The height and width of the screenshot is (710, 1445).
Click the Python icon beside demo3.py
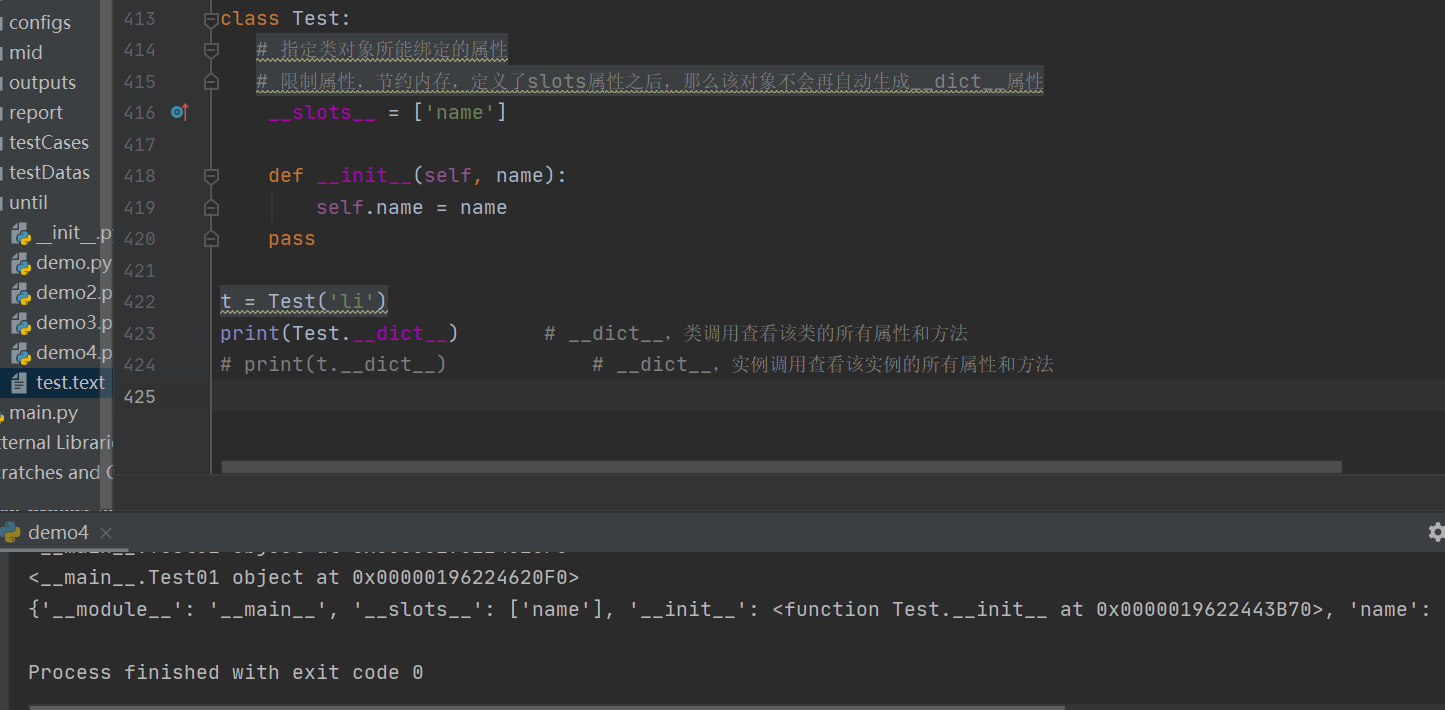[x=21, y=324]
